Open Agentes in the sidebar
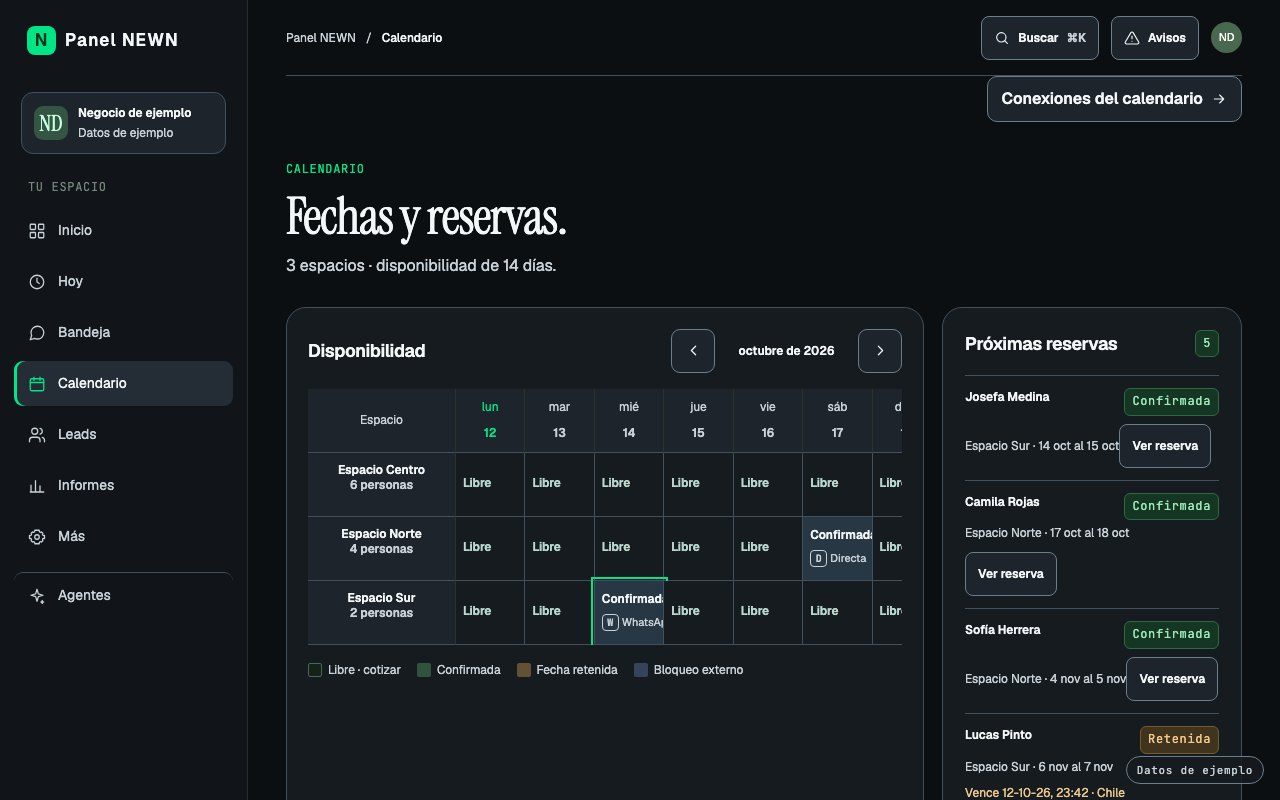Viewport: 1280px width, 800px height. point(124,596)
